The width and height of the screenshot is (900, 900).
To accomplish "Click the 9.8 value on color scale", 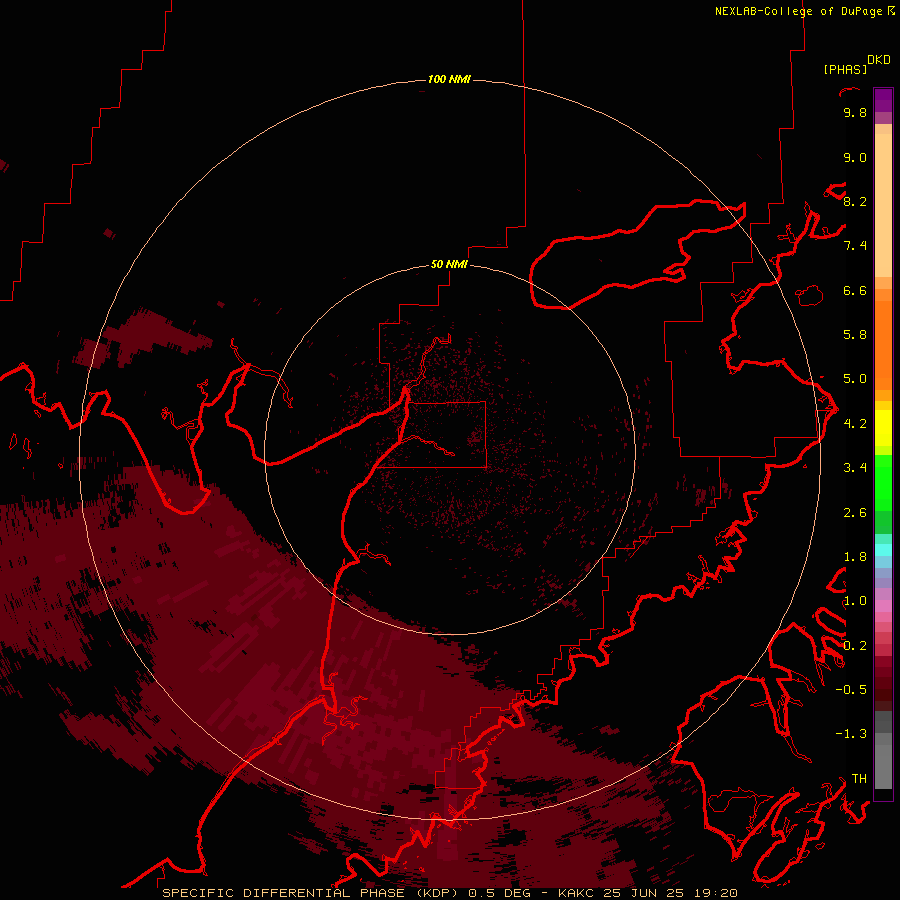I will pos(855,112).
